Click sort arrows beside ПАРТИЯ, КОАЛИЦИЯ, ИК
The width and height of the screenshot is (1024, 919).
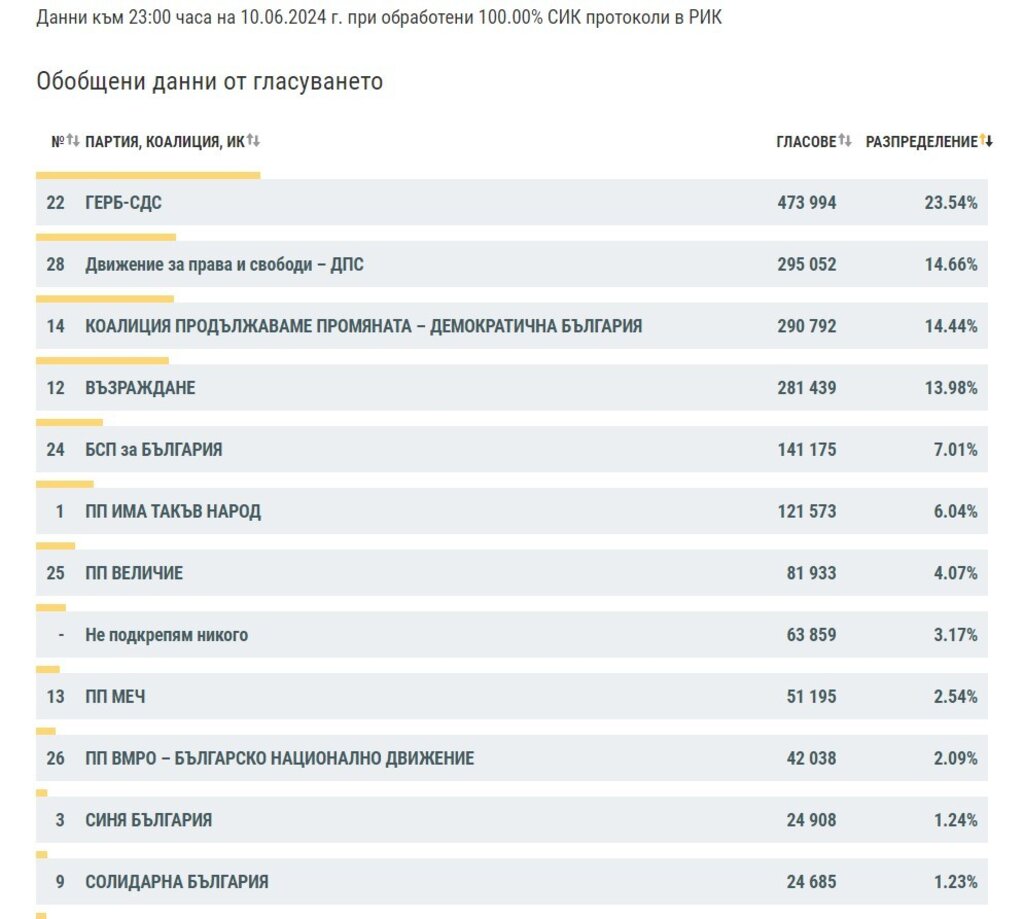point(253,141)
